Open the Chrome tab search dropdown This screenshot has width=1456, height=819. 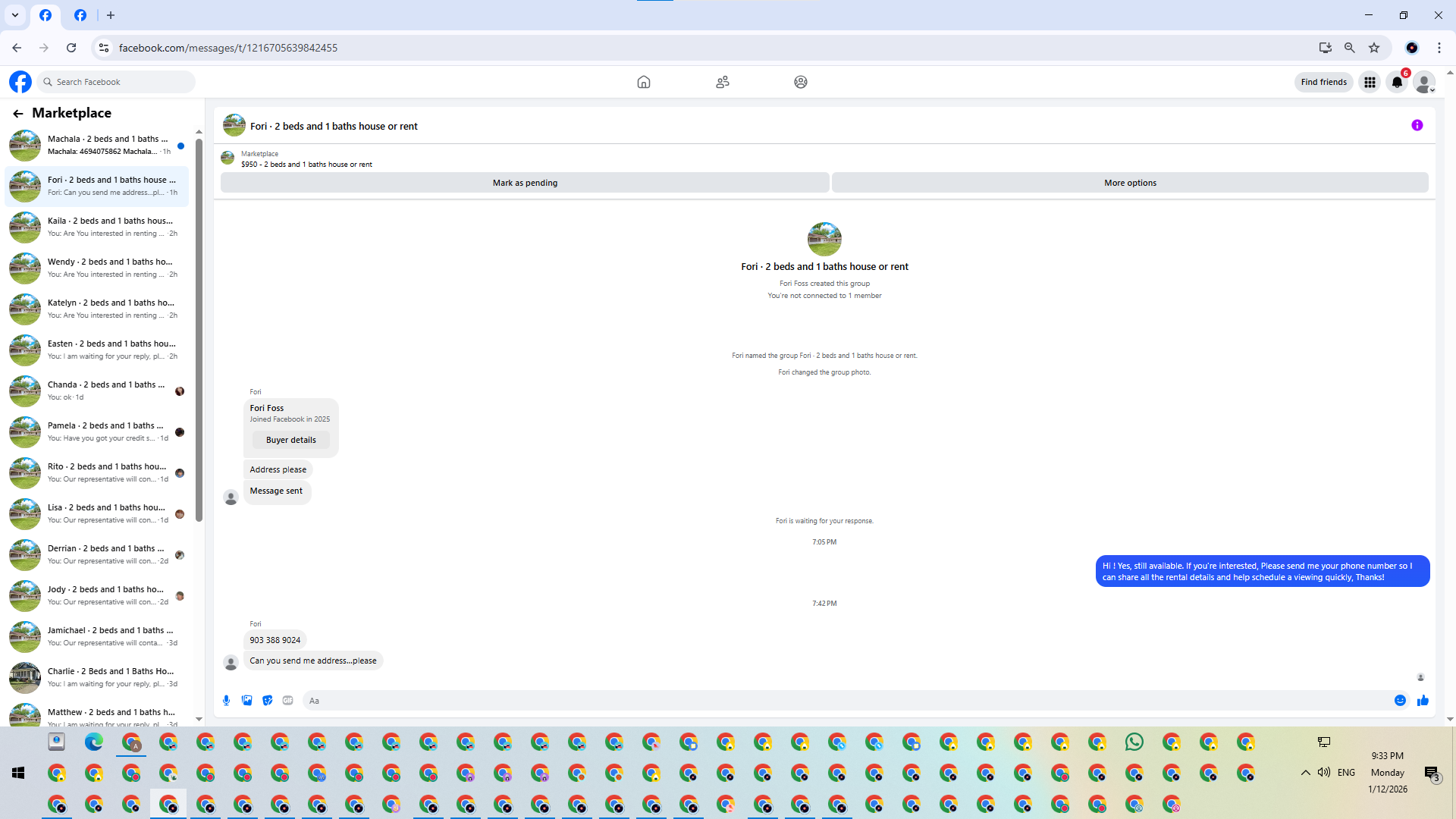click(x=15, y=15)
